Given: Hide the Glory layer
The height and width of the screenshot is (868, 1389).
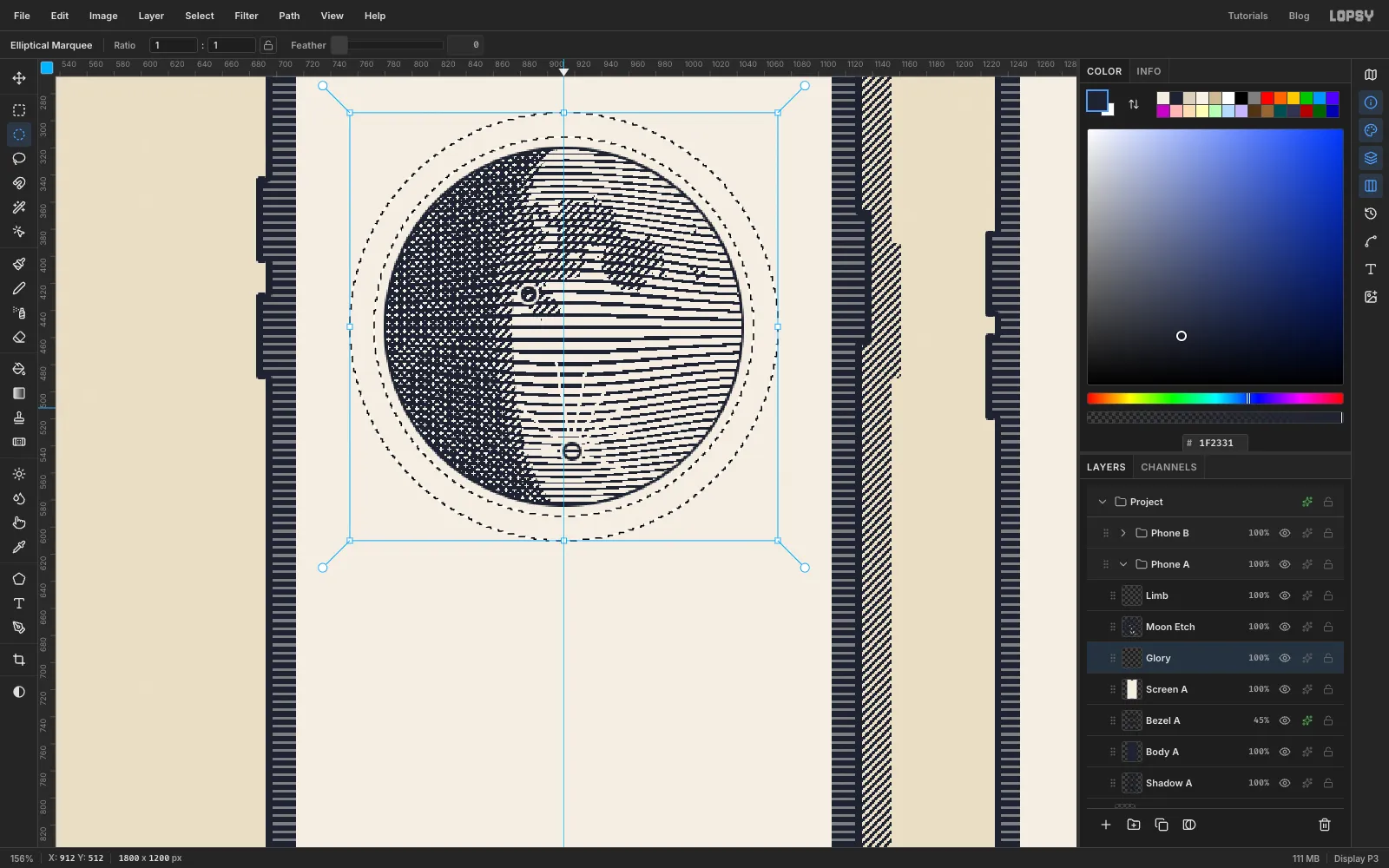Looking at the screenshot, I should (x=1285, y=658).
